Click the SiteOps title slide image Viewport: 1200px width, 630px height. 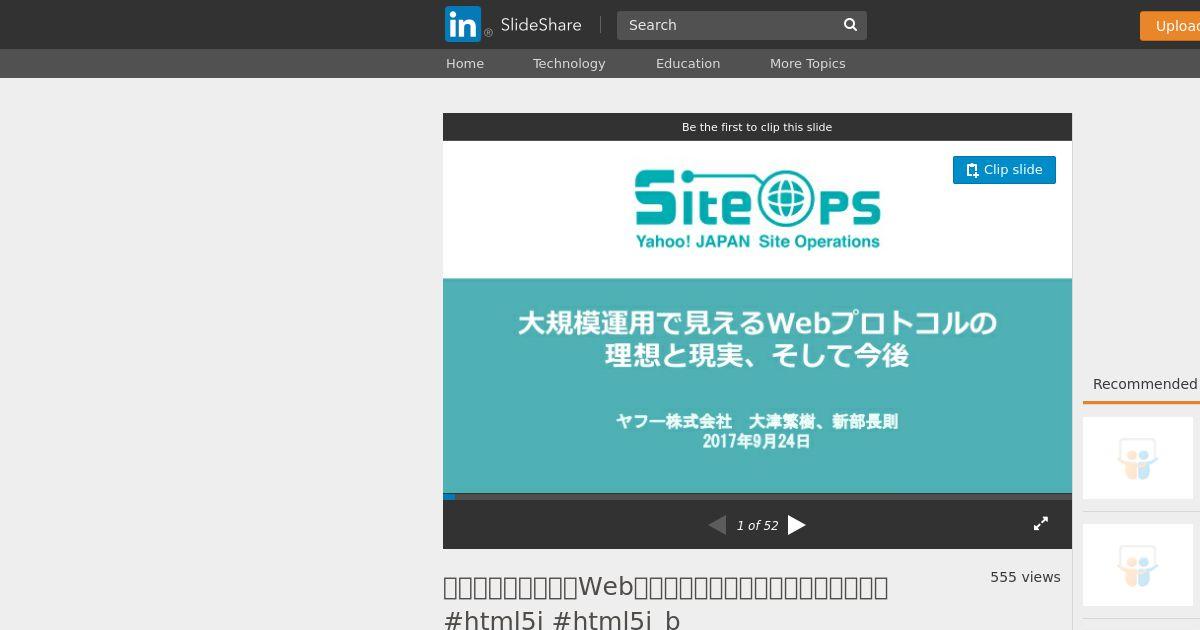tap(757, 317)
